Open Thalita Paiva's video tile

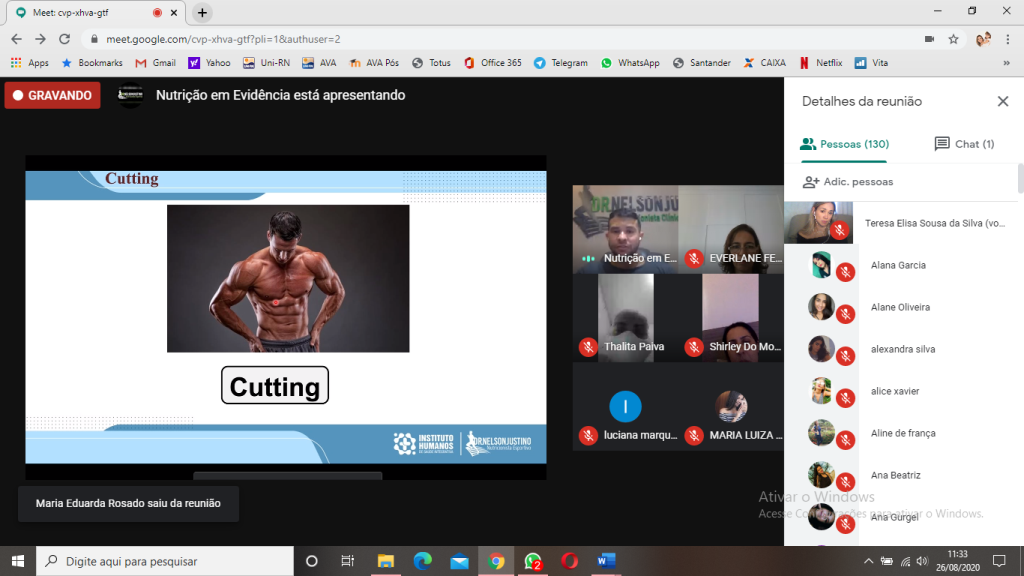tap(626, 317)
